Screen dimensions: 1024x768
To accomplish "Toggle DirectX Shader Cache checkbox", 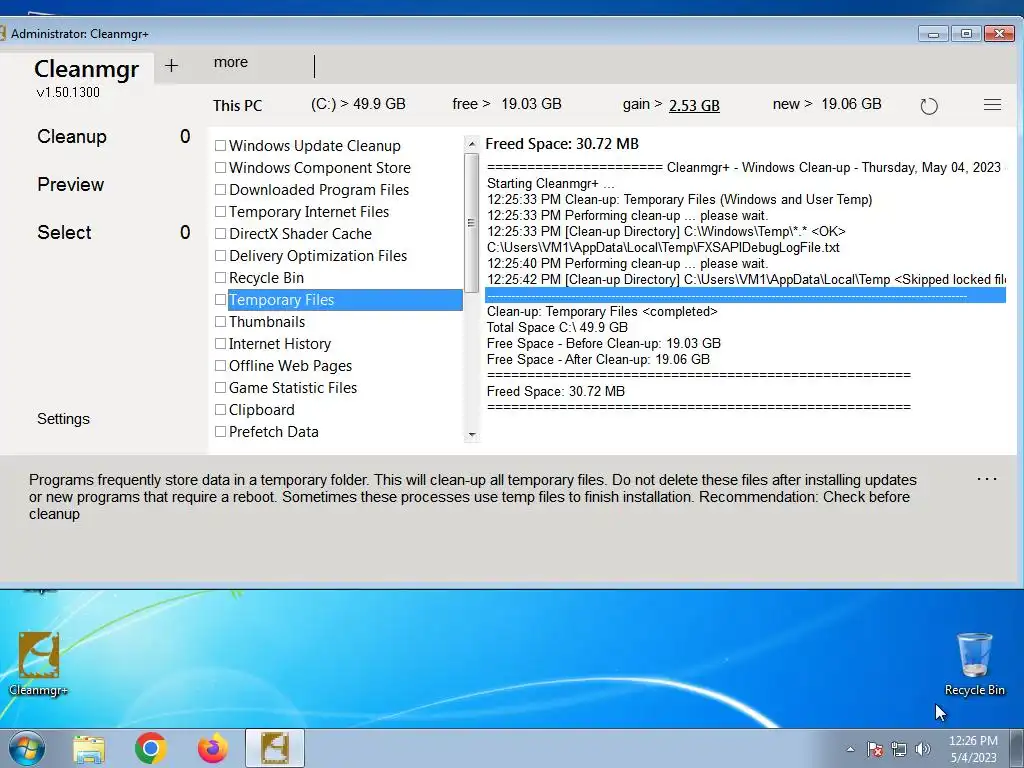I will coord(221,234).
